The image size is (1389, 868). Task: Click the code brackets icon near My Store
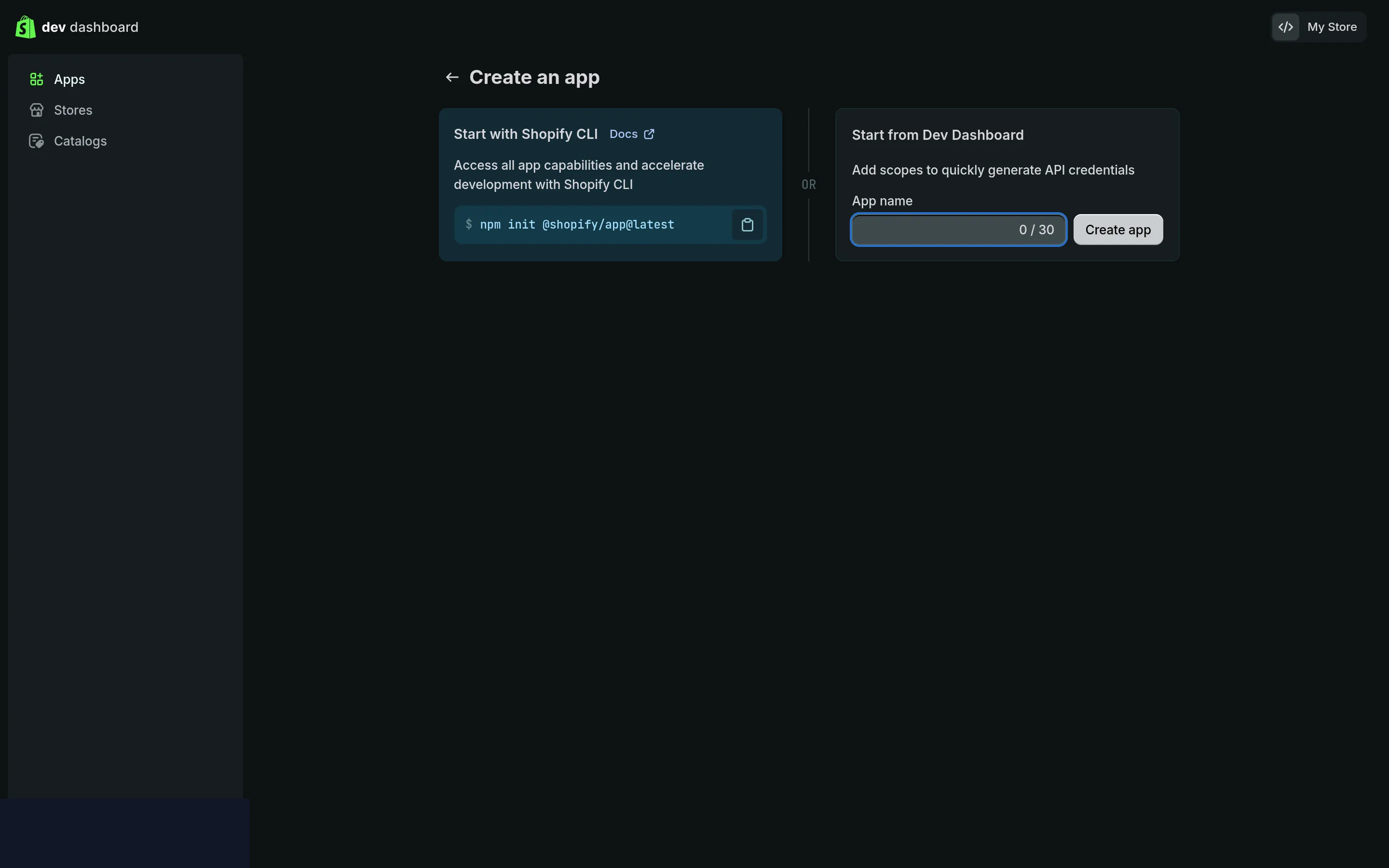(x=1286, y=27)
